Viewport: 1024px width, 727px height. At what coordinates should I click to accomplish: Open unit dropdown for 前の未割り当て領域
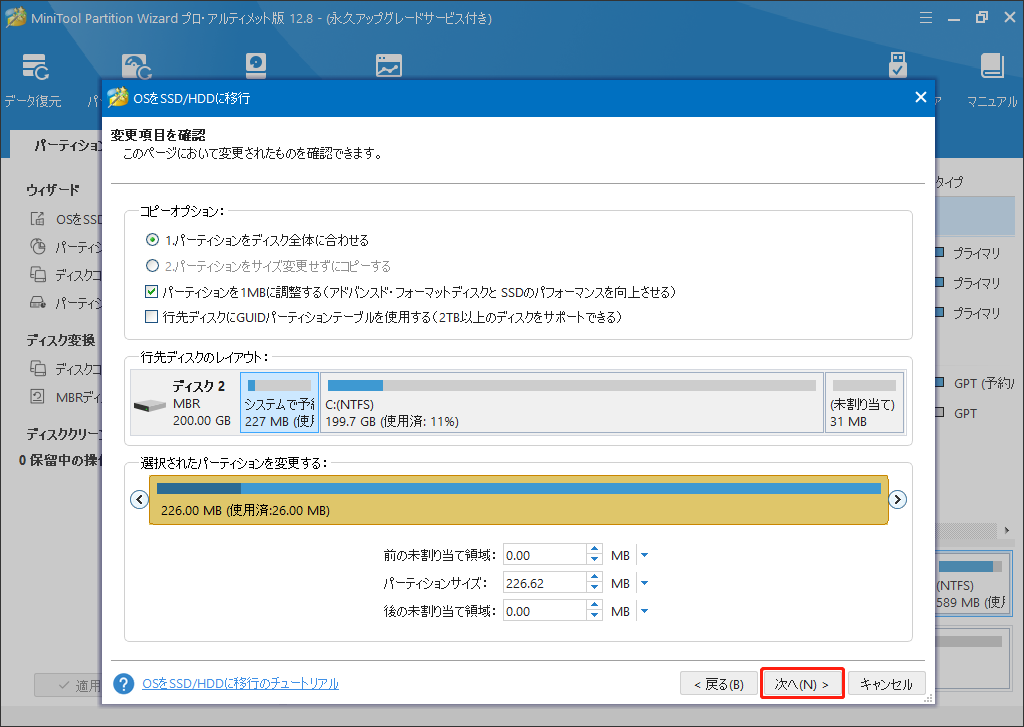644,555
